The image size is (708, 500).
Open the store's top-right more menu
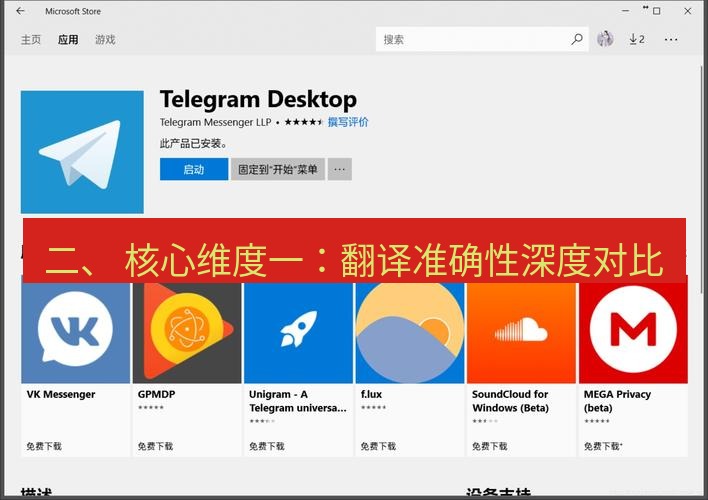[x=671, y=40]
